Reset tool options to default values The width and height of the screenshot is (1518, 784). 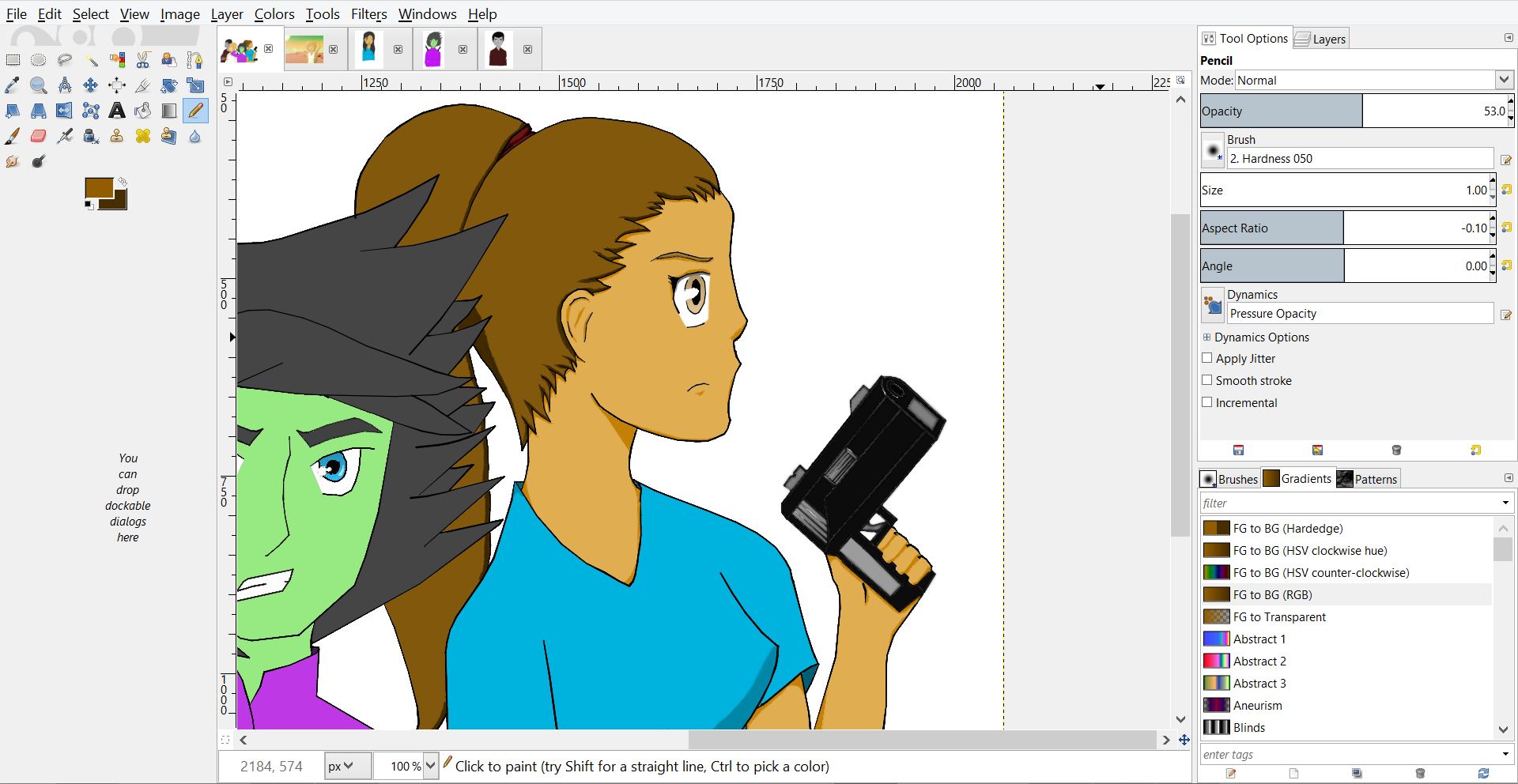[1476, 450]
